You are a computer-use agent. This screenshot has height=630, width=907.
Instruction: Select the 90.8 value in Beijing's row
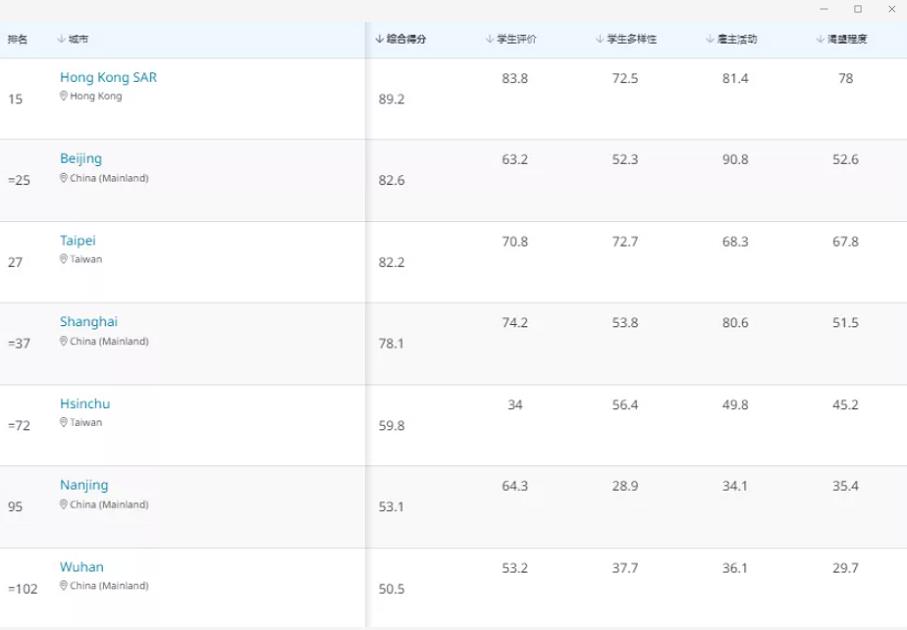(735, 160)
